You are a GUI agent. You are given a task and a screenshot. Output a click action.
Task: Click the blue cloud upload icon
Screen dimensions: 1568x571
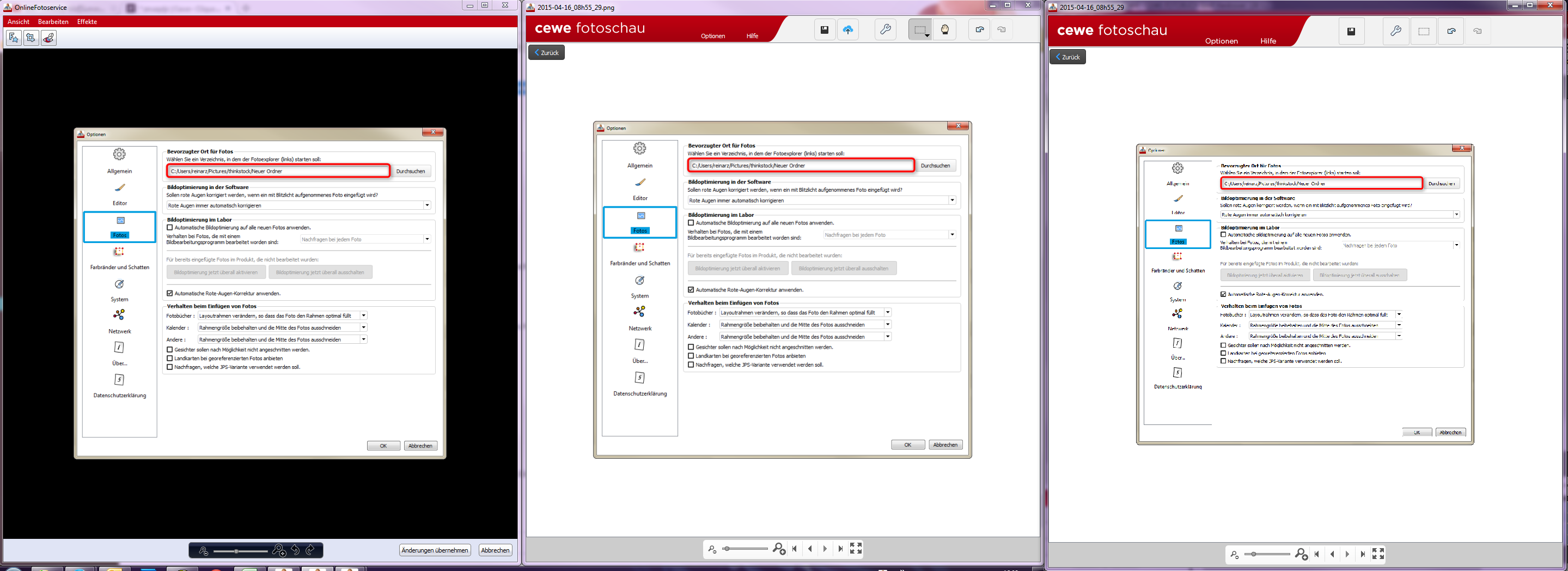point(847,30)
